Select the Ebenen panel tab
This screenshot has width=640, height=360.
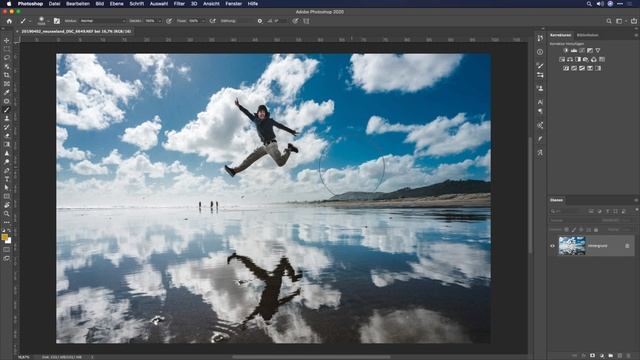pyautogui.click(x=556, y=200)
